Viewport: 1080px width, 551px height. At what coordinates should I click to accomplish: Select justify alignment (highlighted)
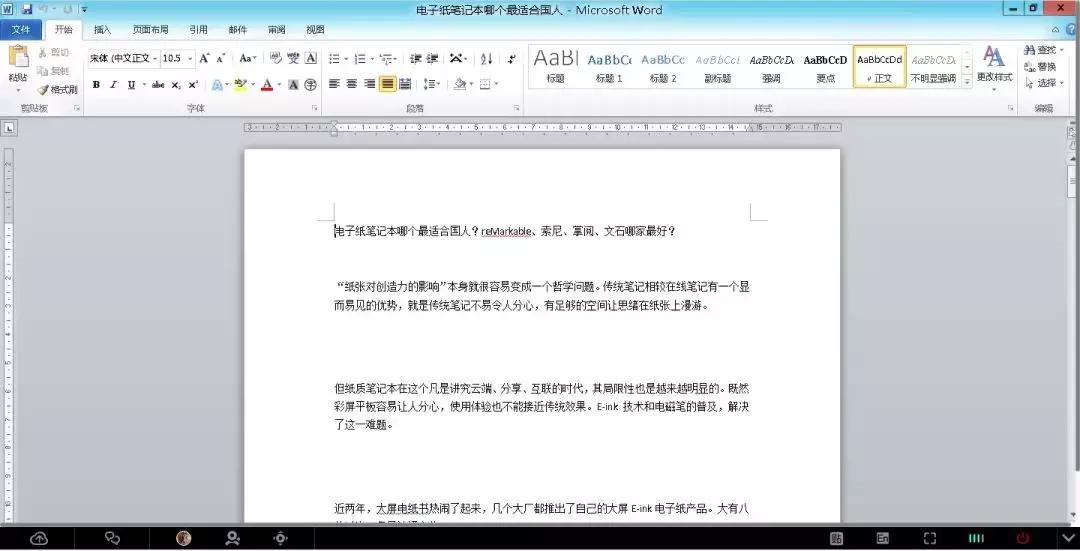click(x=388, y=84)
